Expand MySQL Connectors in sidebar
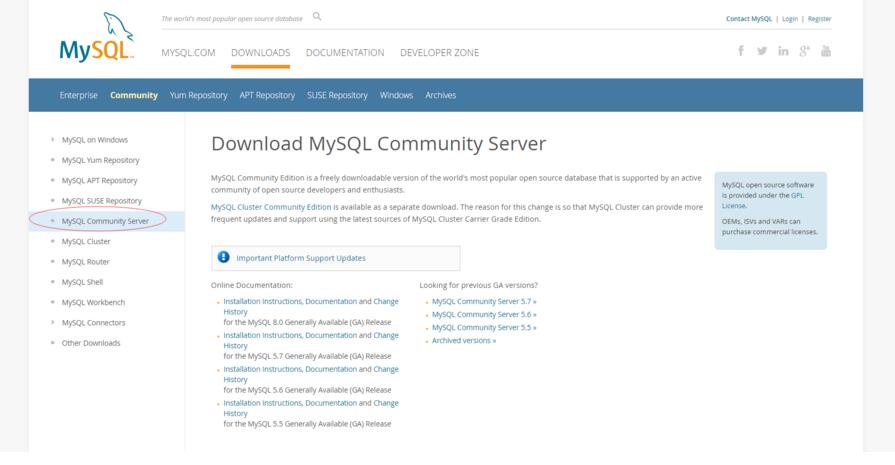The height and width of the screenshot is (465, 895). [93, 323]
